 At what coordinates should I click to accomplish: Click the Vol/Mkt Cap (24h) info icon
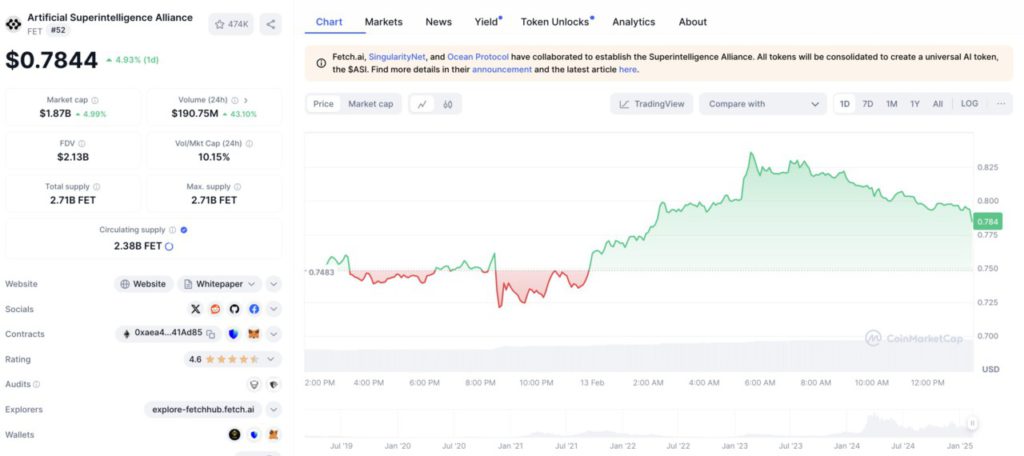tap(249, 144)
